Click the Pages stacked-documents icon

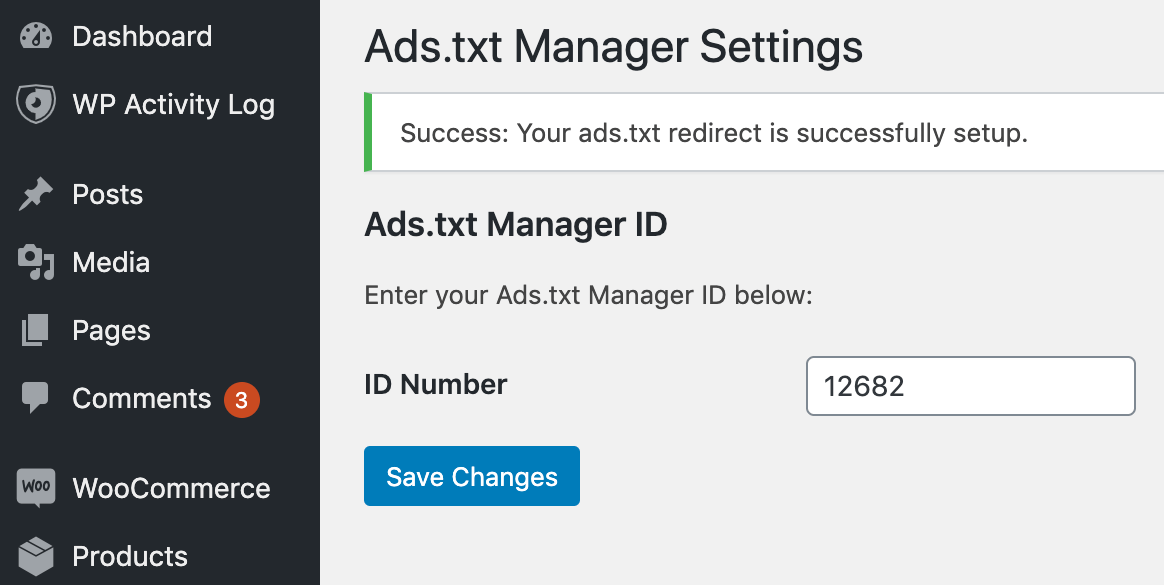34,330
